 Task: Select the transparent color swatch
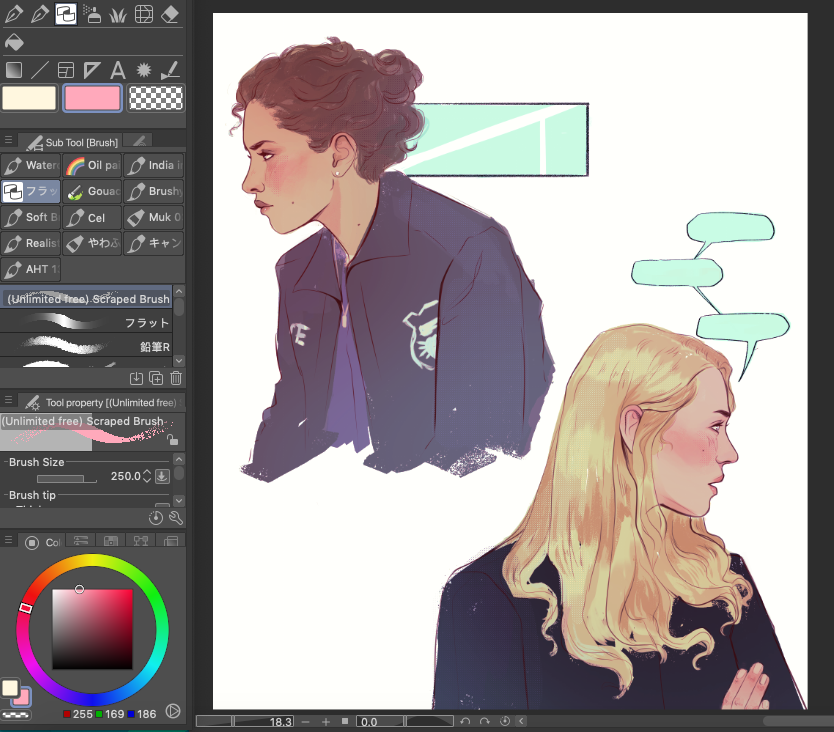[x=156, y=98]
